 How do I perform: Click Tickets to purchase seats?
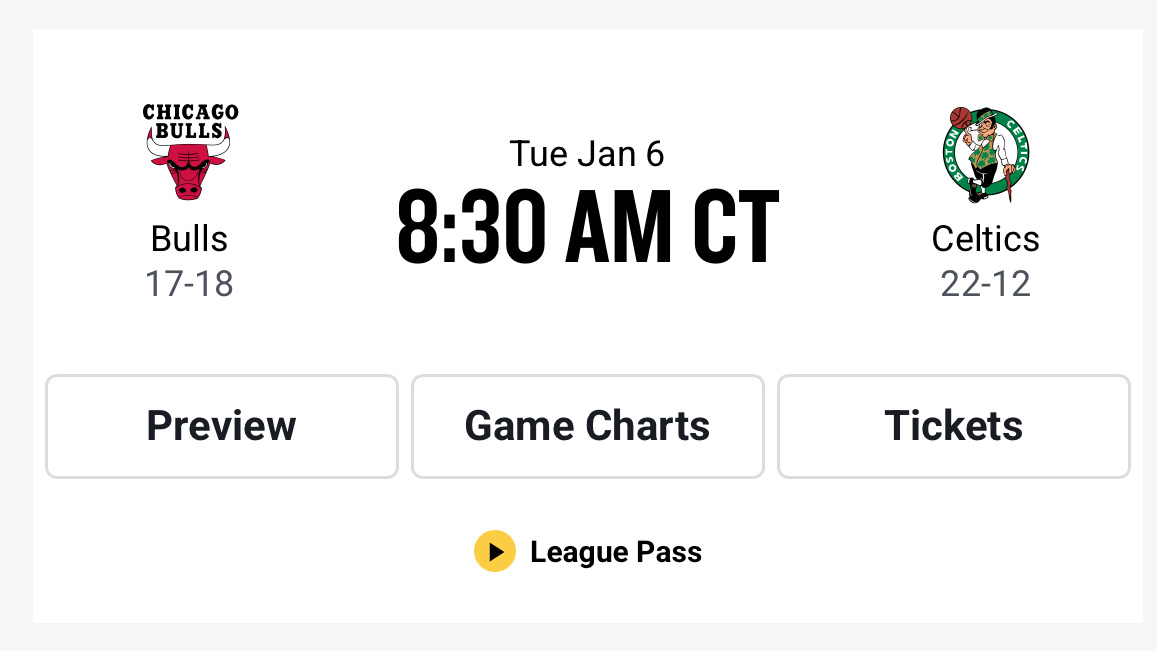point(953,426)
